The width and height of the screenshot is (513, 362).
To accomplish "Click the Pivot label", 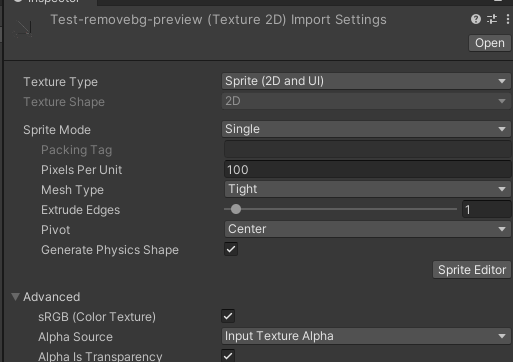I will (x=55, y=230).
